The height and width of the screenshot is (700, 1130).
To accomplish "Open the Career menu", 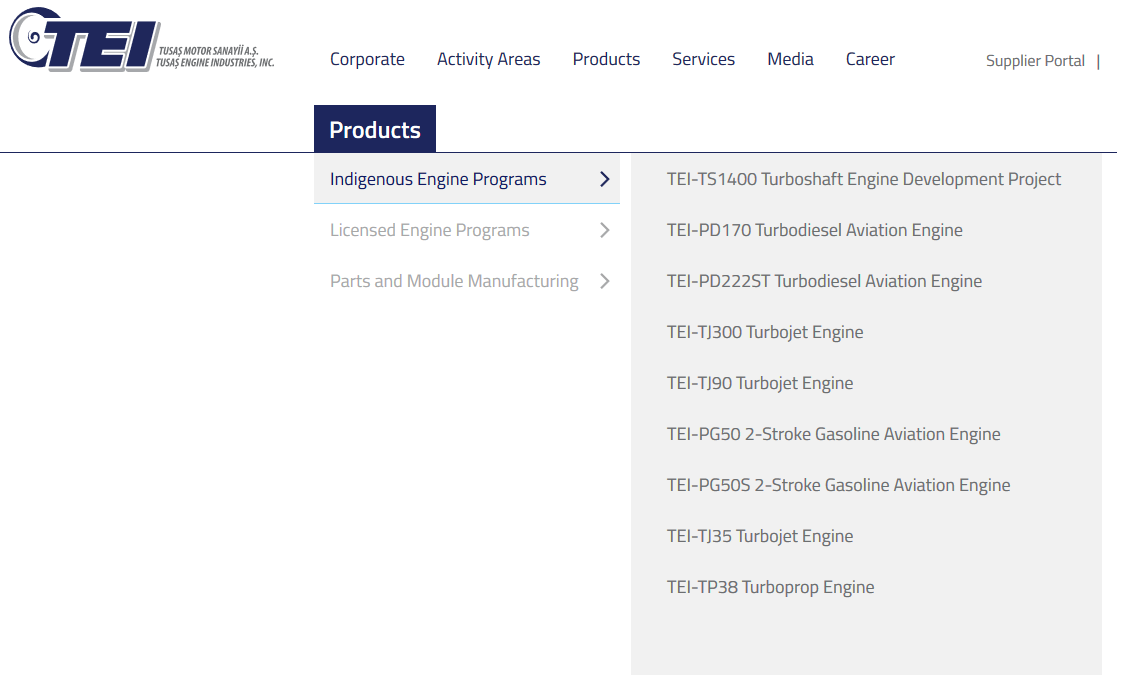I will [x=870, y=59].
